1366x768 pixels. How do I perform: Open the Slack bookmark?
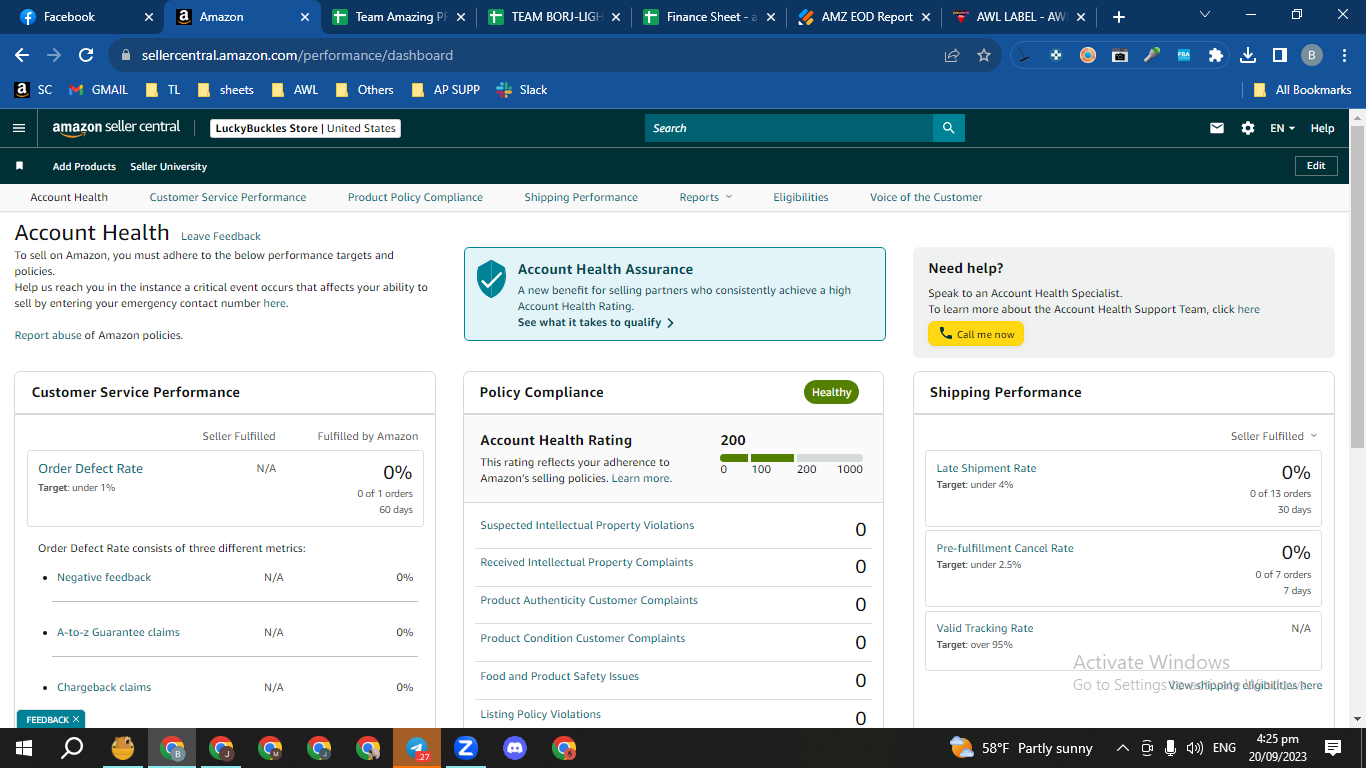[522, 90]
